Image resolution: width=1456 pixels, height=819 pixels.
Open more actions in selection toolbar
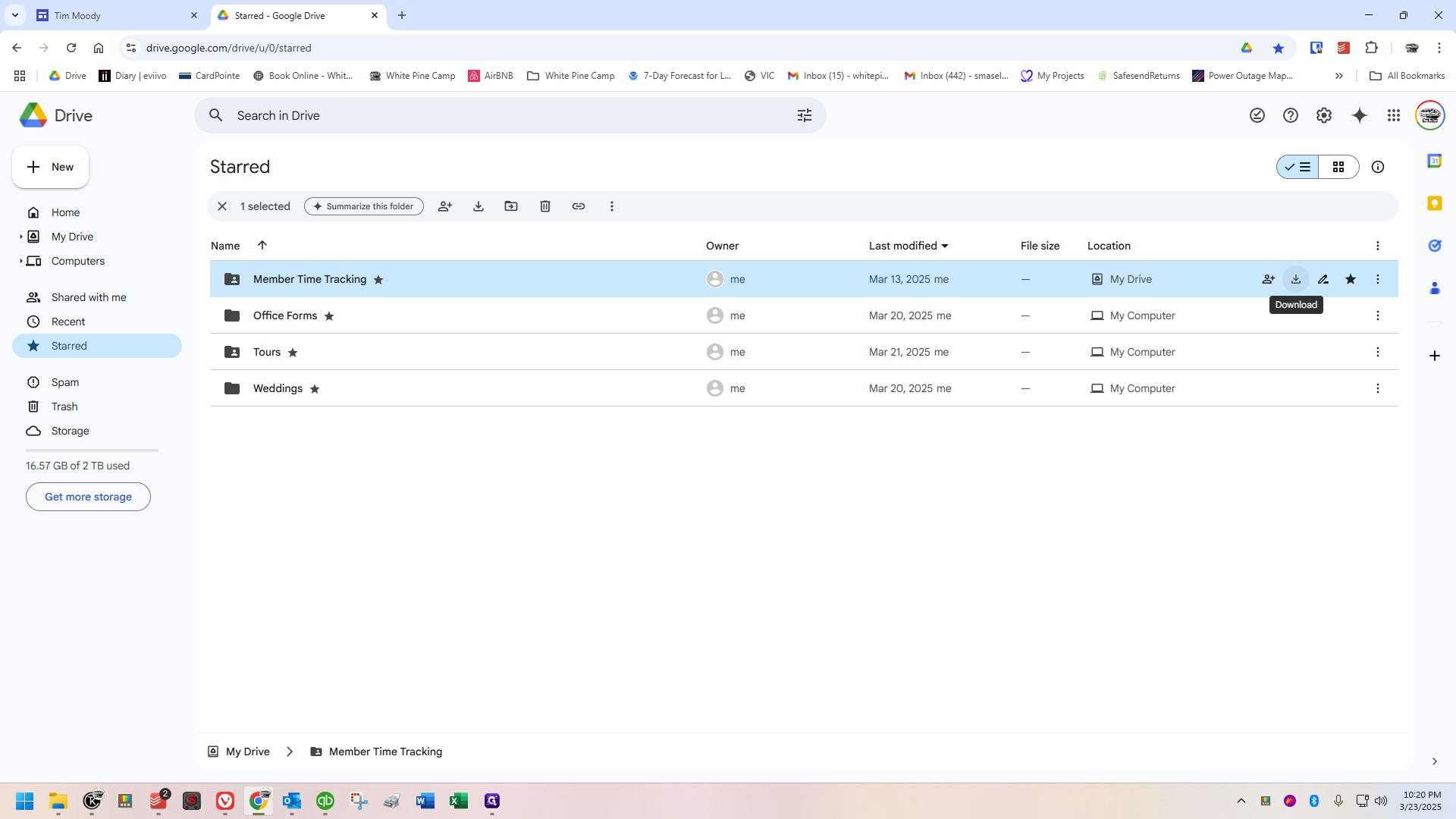tap(612, 206)
